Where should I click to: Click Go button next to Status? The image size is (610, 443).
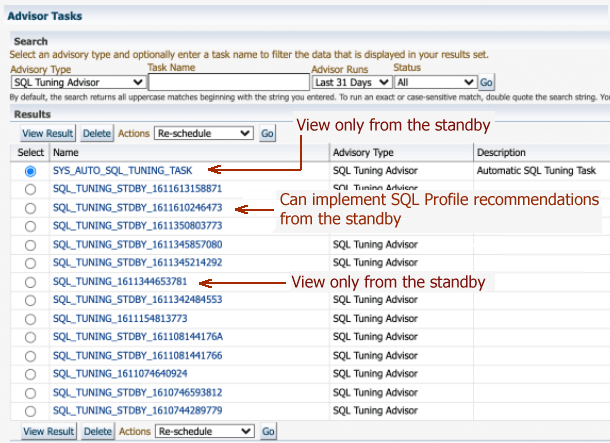pos(486,82)
